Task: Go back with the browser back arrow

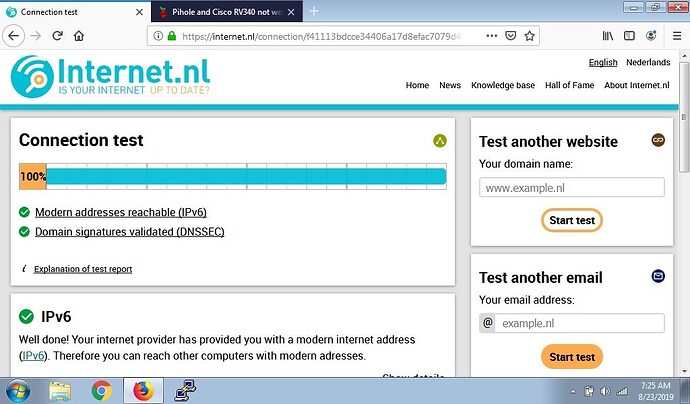Action: pos(14,36)
